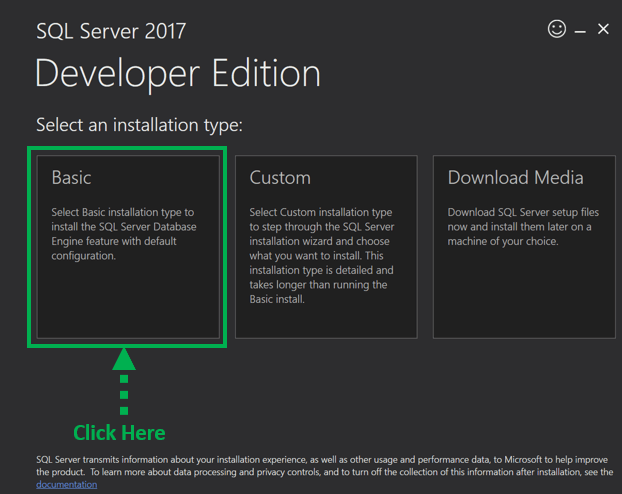This screenshot has width=622, height=494.
Task: Minimize the SQL Server installer window
Action: [x=580, y=30]
